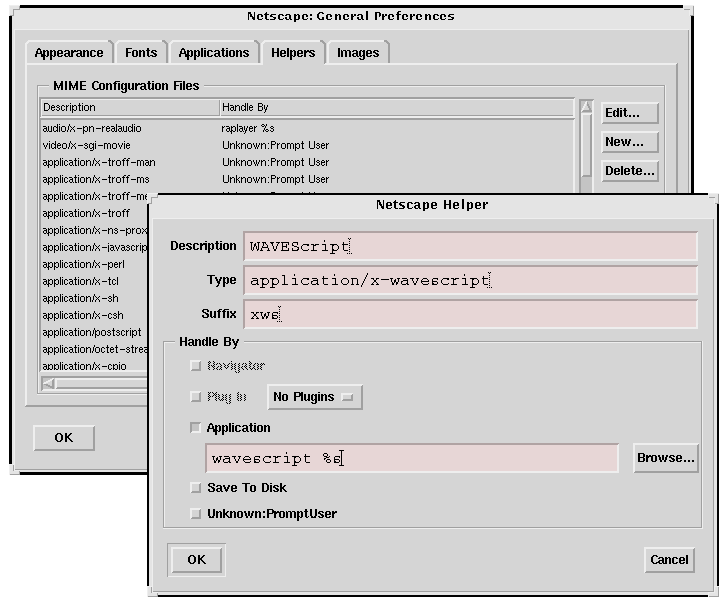The image size is (725, 603).
Task: Click inside the Description text field
Action: click(470, 246)
